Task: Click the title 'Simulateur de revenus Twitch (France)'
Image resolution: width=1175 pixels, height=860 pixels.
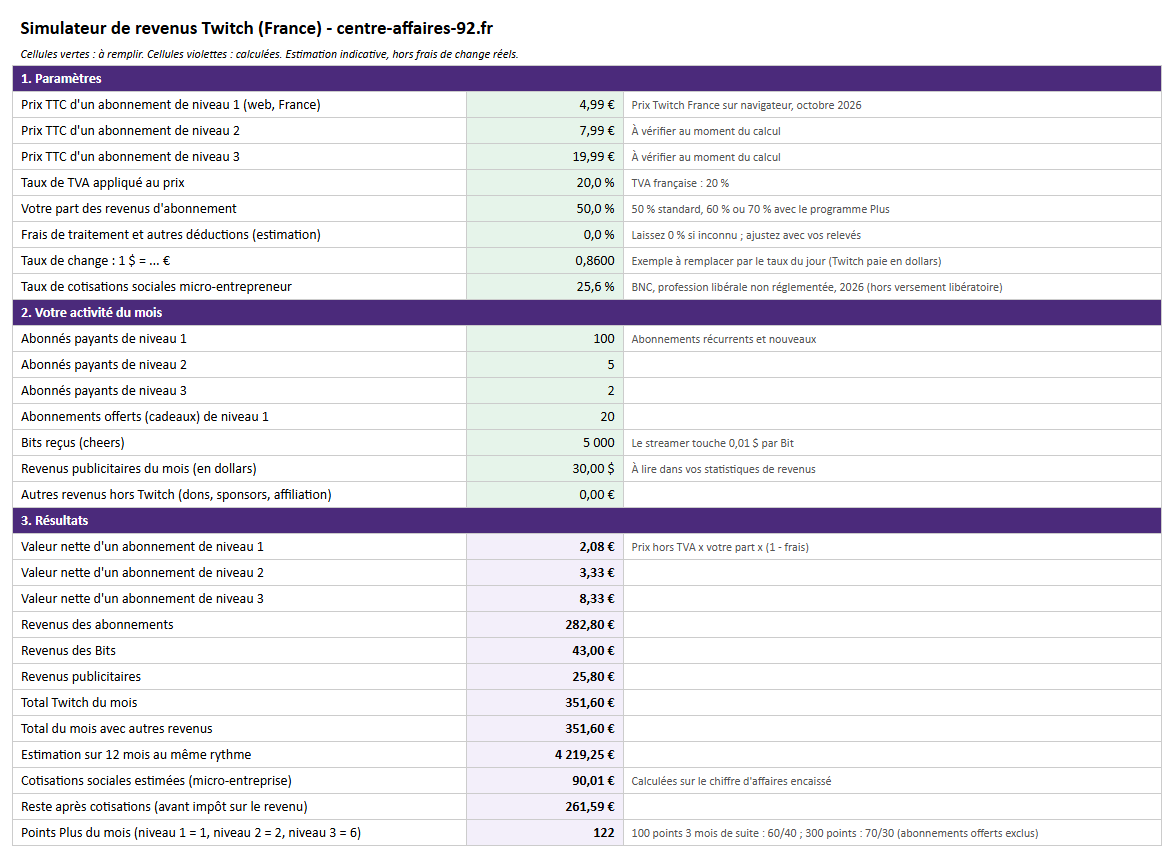Action: (171, 28)
